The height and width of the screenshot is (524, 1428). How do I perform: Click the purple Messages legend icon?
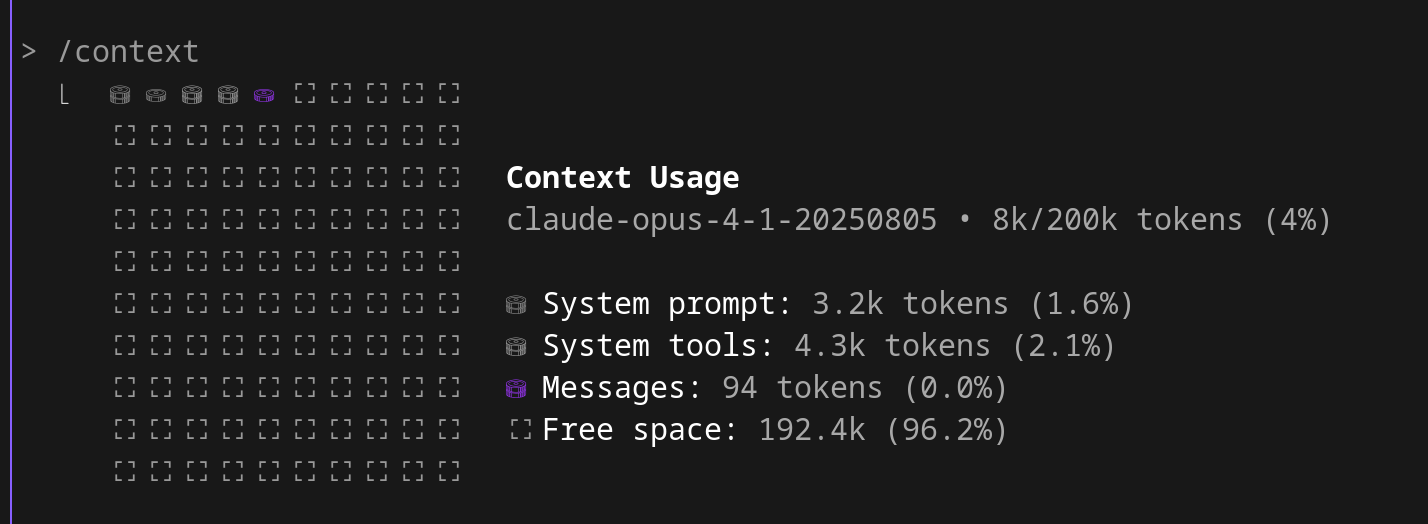[x=516, y=389]
